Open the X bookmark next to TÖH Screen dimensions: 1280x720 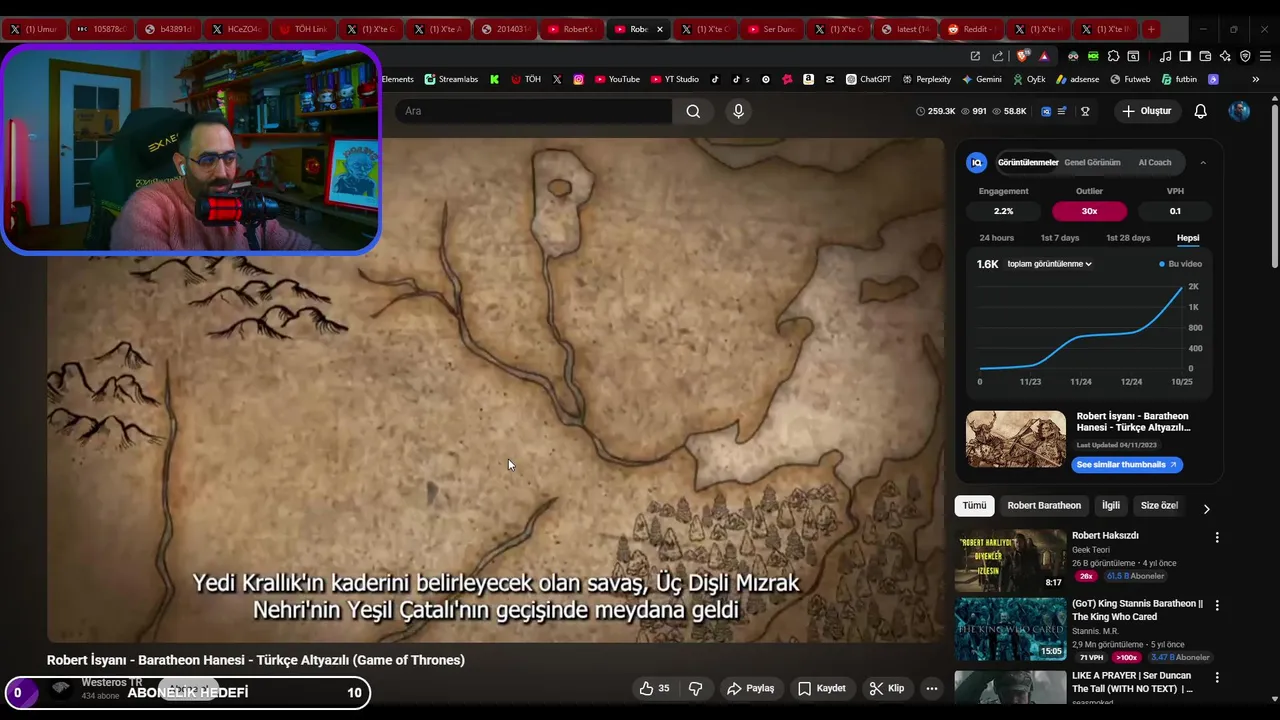tap(557, 79)
